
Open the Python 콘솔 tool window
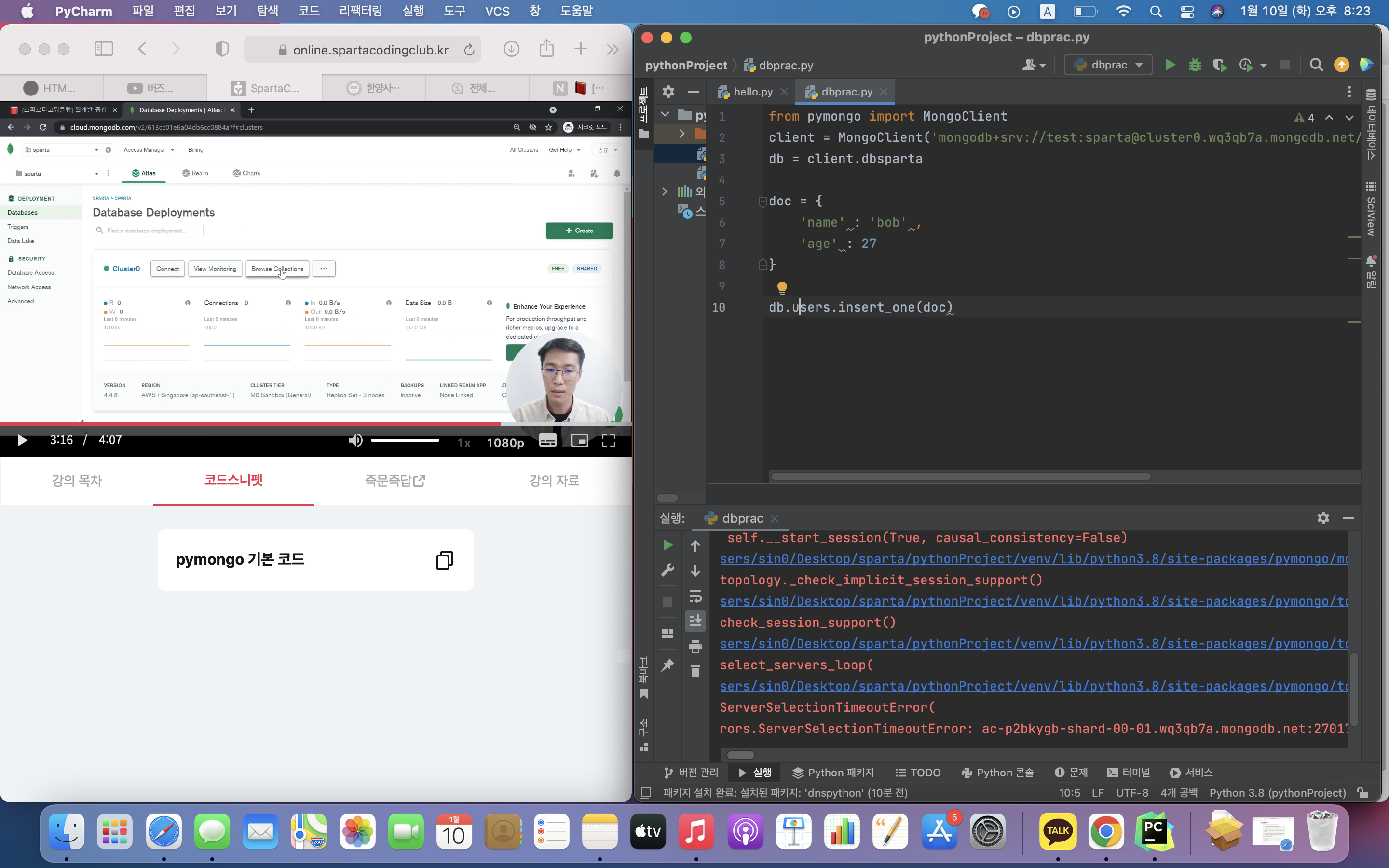pos(997,772)
